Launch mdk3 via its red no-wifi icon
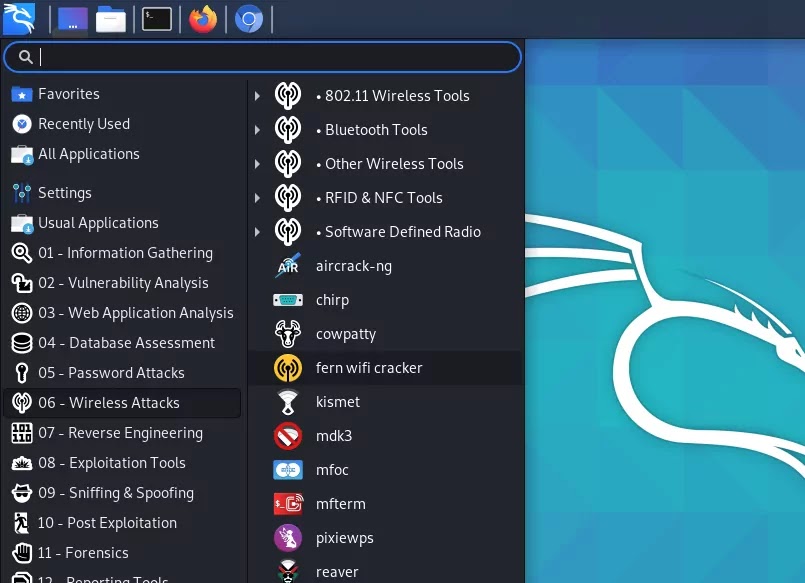 288,436
